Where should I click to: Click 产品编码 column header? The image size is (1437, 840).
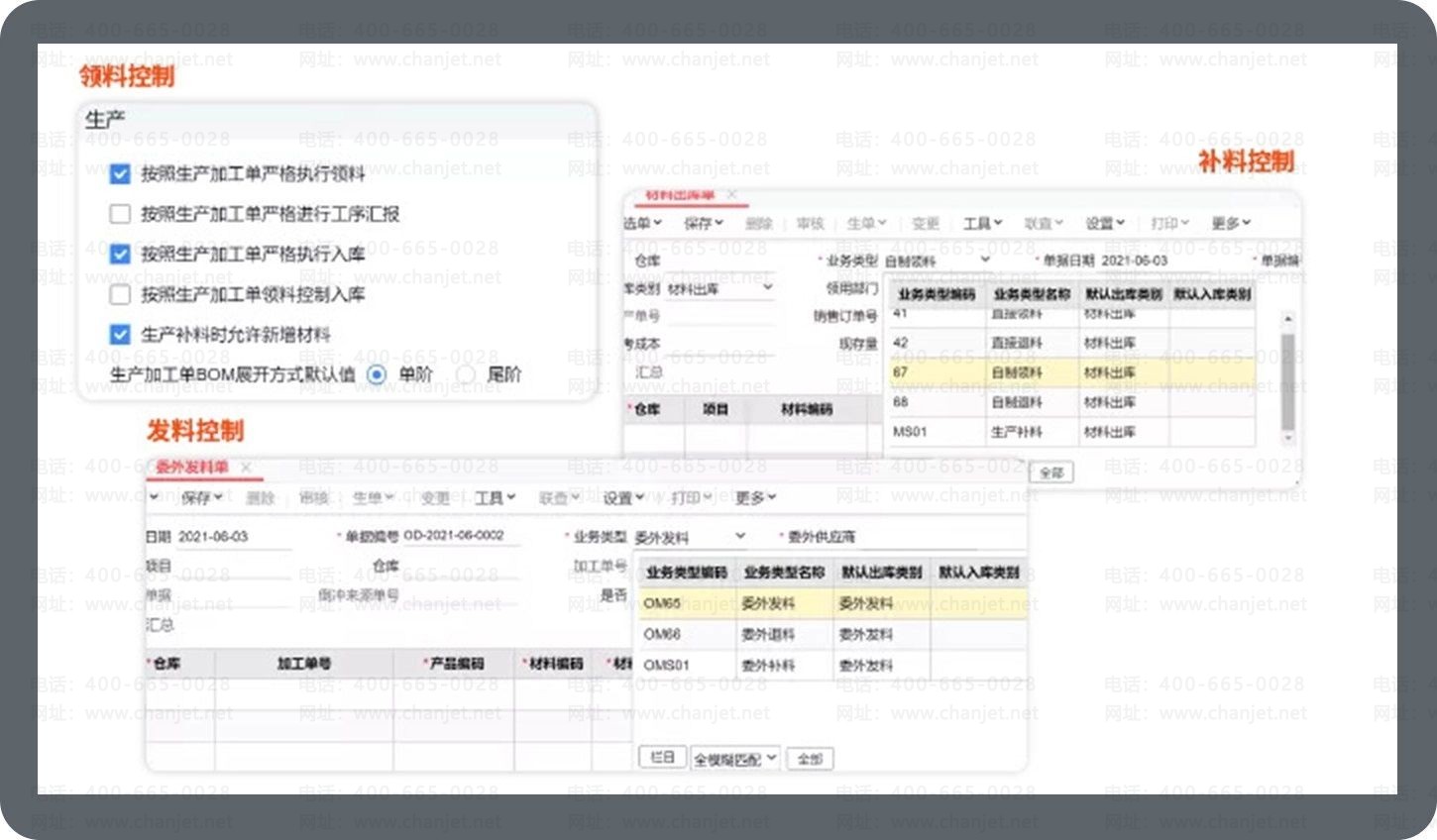click(454, 664)
